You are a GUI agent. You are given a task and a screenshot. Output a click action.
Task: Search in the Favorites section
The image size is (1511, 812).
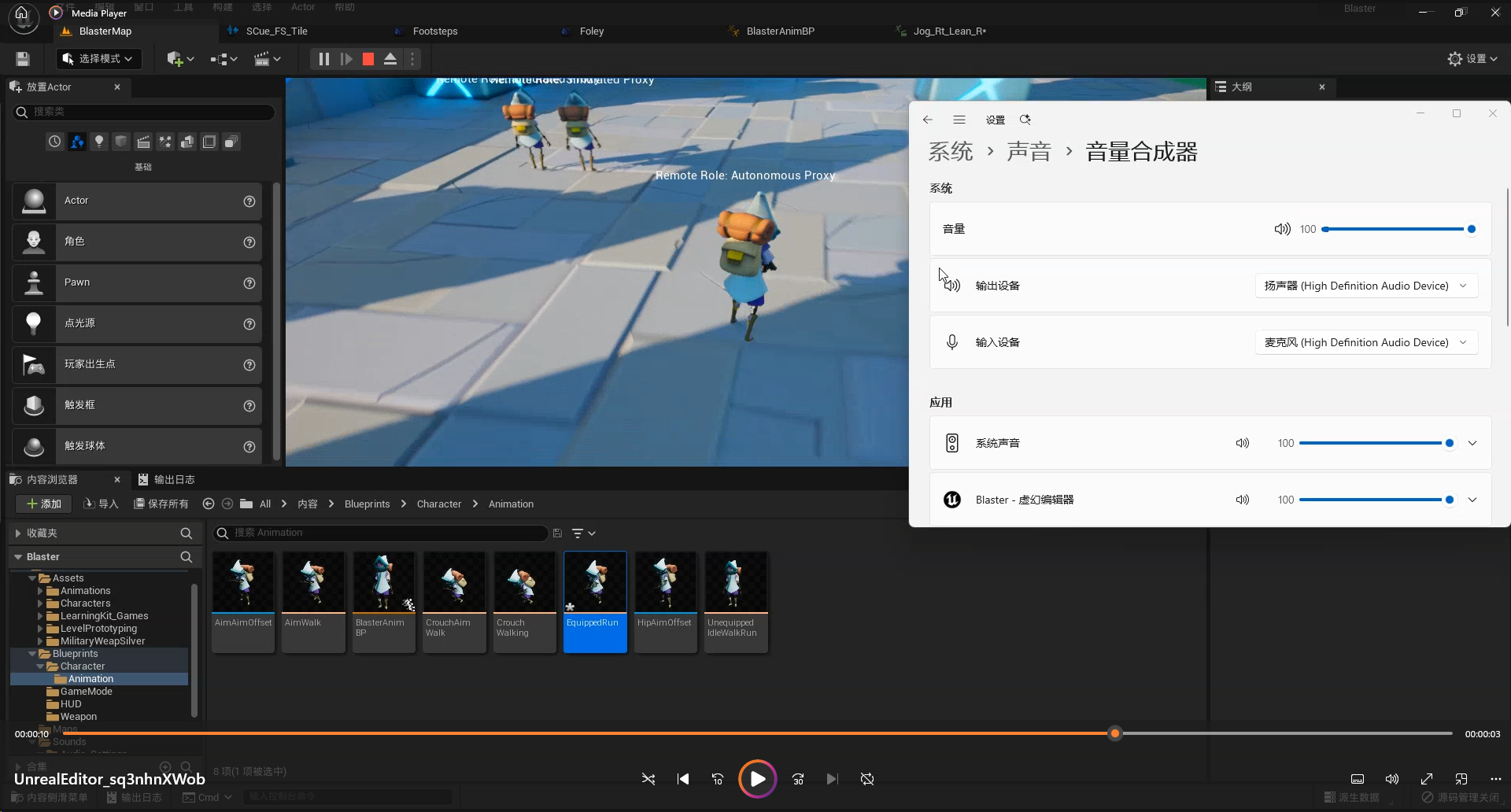(187, 533)
